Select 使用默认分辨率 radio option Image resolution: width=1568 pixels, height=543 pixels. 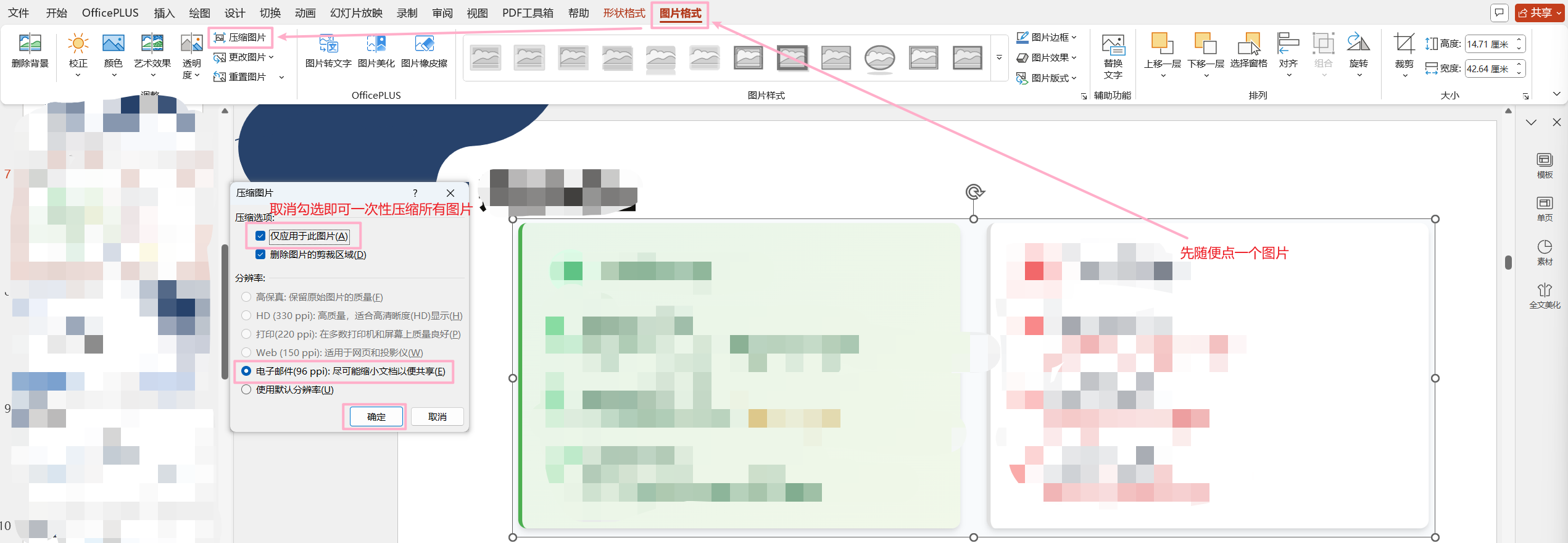(x=246, y=390)
